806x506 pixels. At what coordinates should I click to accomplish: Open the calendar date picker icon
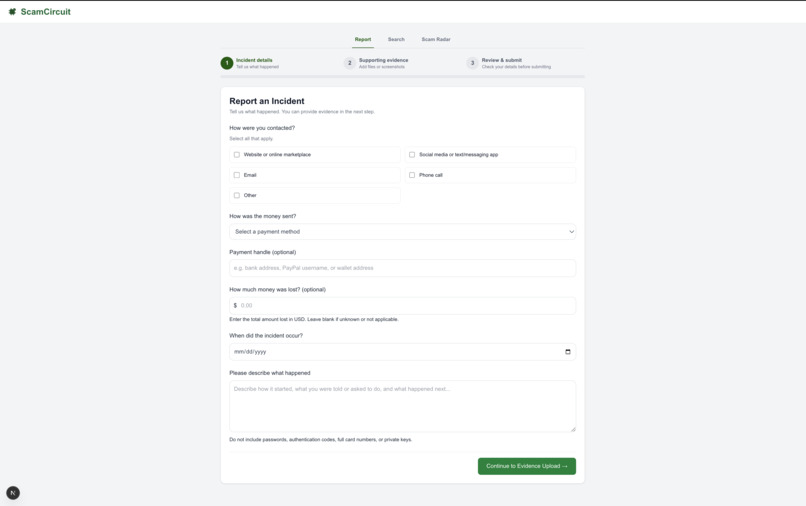click(x=568, y=352)
